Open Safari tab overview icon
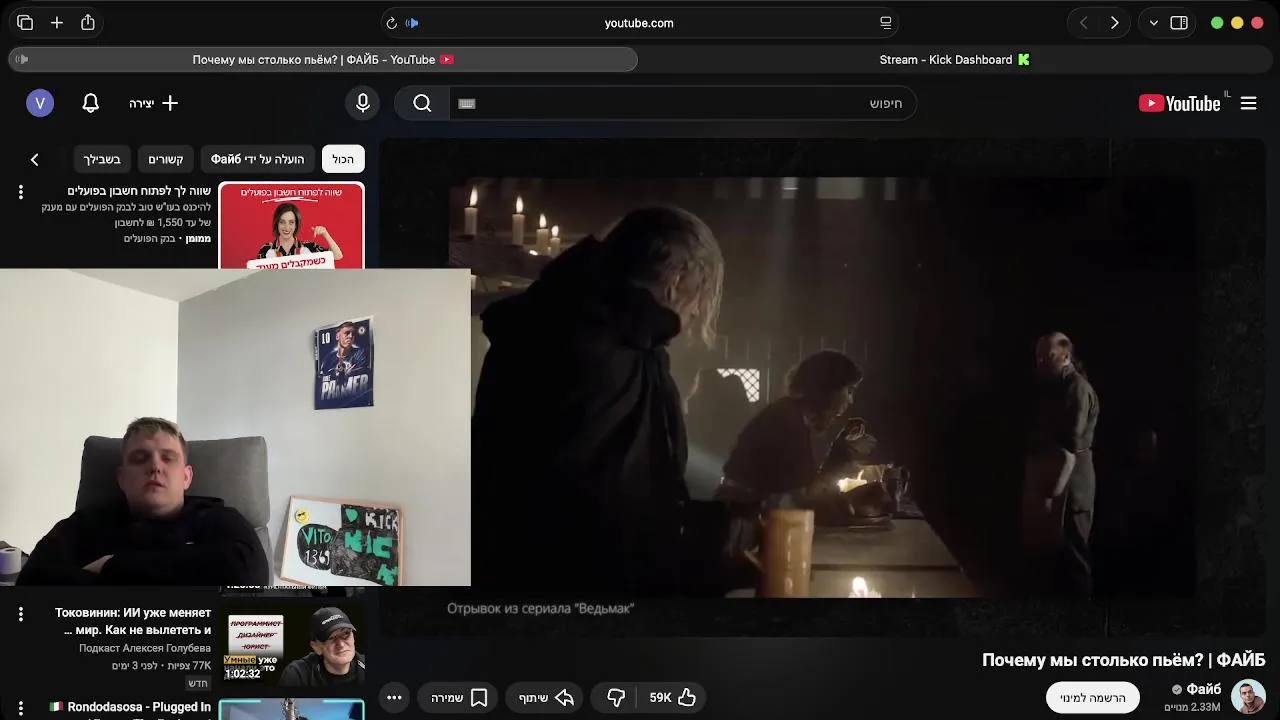Image resolution: width=1280 pixels, height=720 pixels. click(25, 23)
